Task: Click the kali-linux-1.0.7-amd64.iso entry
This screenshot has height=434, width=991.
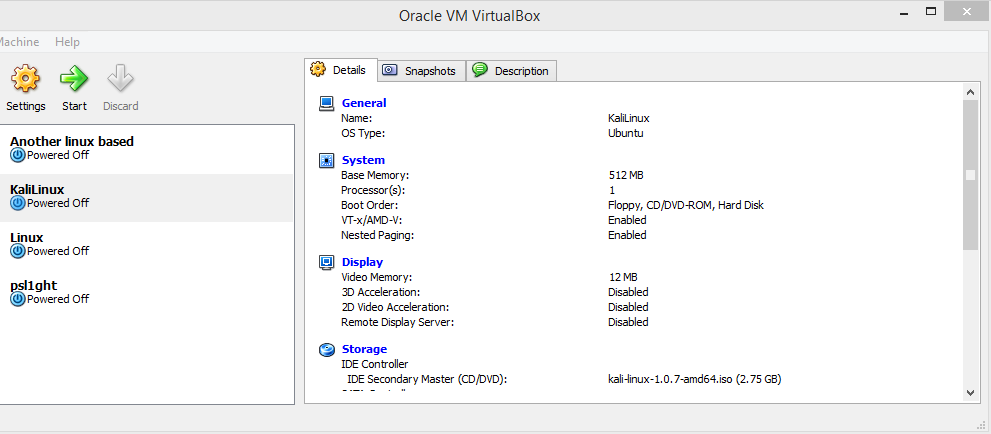Action: pyautogui.click(x=695, y=379)
